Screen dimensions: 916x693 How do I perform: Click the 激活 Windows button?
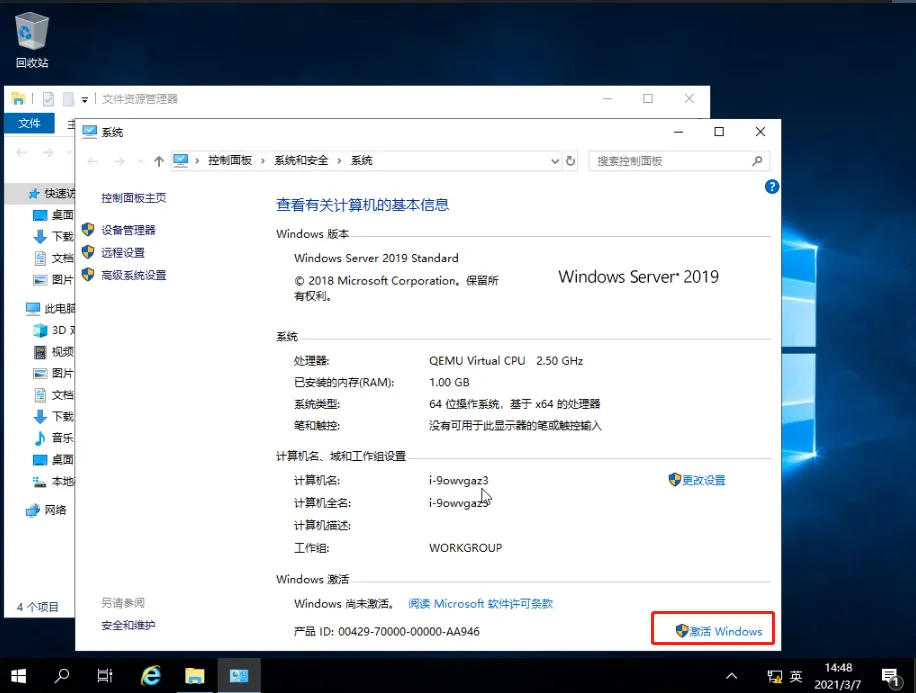tap(712, 628)
